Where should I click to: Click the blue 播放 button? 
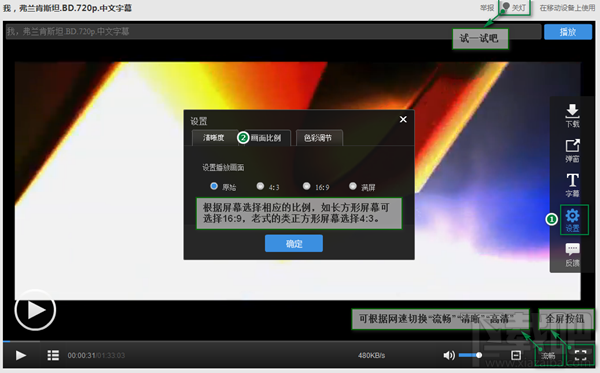(x=568, y=32)
